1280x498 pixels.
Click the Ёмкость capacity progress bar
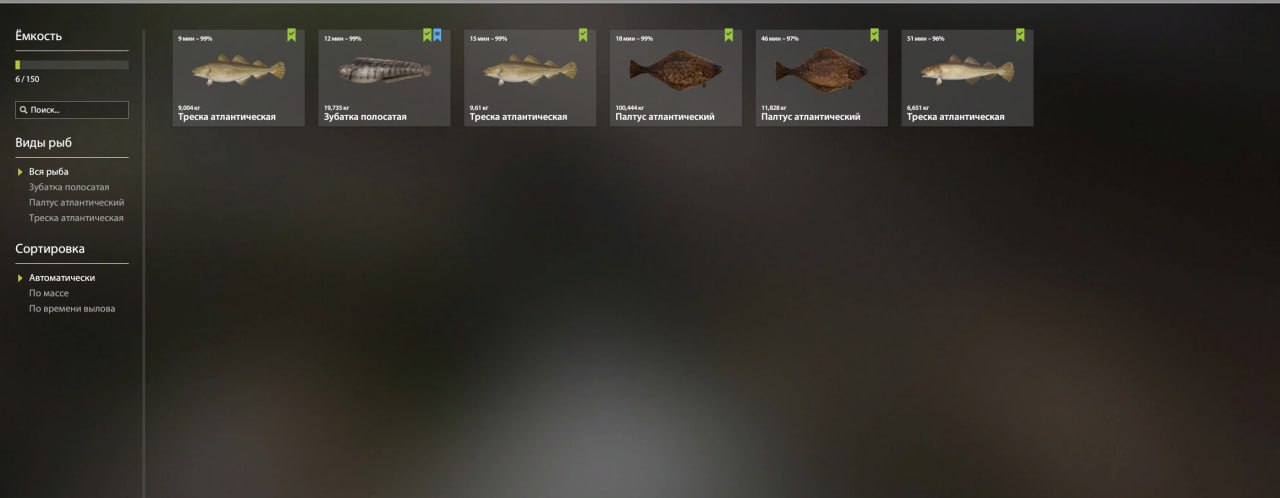point(72,65)
